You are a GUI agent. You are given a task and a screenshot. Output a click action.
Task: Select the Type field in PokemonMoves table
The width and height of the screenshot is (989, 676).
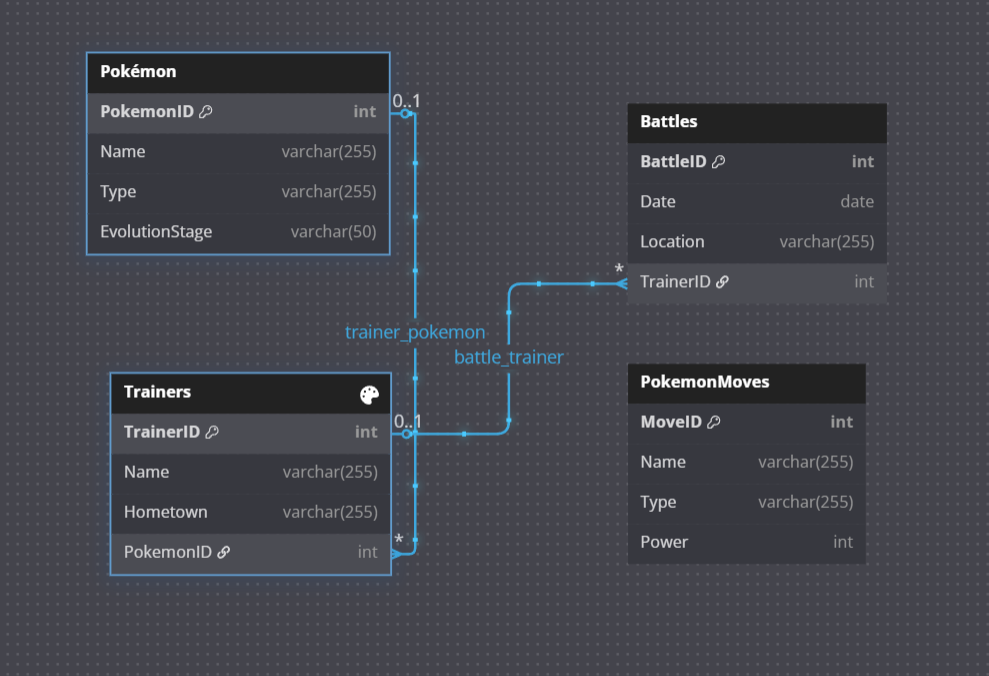pyautogui.click(x=746, y=503)
